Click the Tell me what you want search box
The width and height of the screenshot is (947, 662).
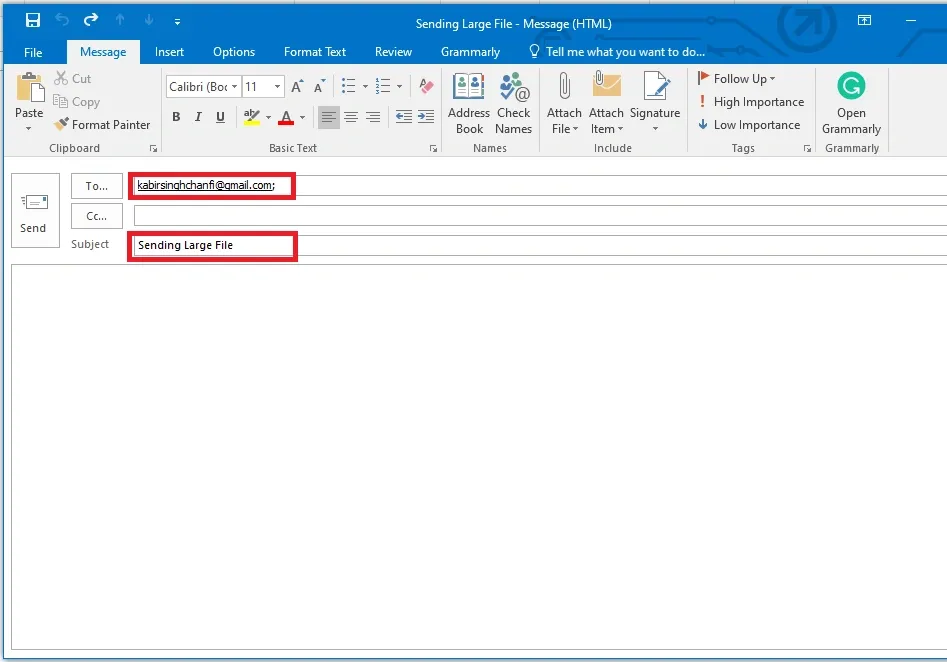tap(617, 52)
